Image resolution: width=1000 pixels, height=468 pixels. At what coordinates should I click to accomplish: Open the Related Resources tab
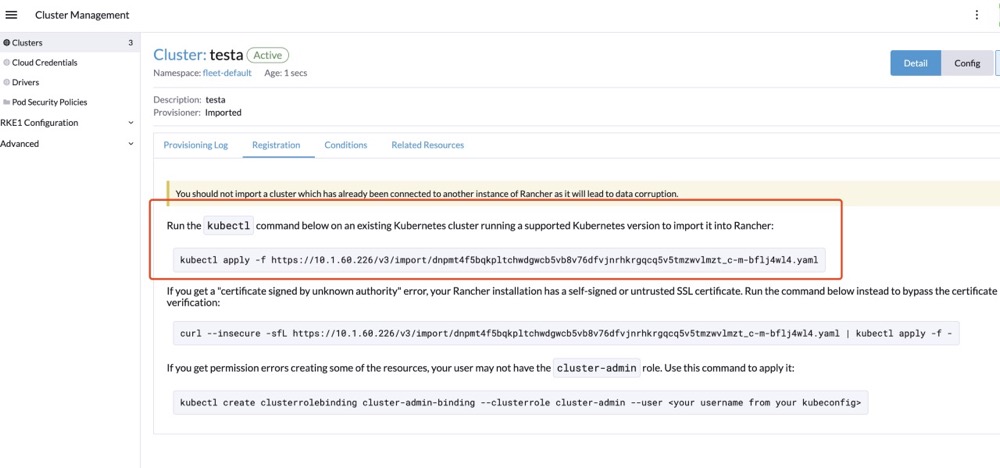[x=427, y=145]
